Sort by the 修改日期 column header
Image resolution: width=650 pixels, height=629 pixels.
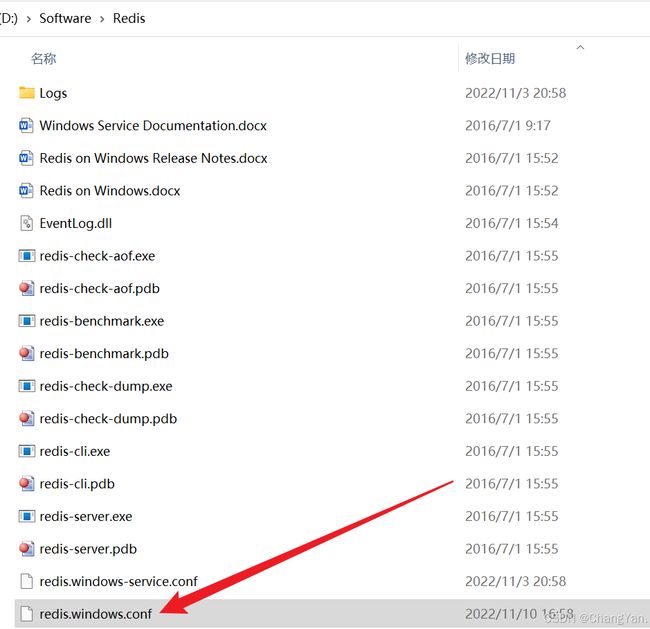pos(490,58)
